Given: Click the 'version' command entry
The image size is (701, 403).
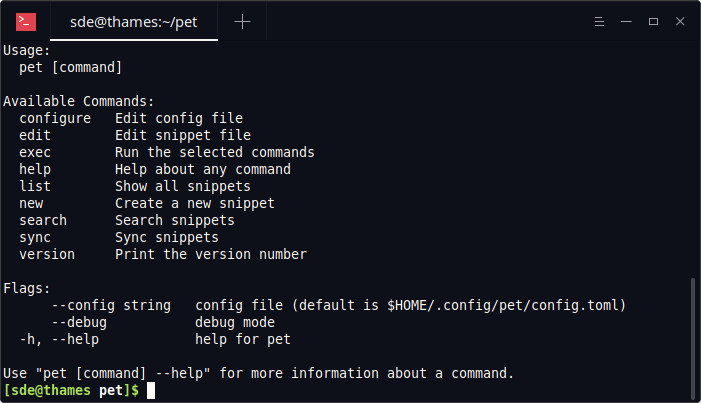Looking at the screenshot, I should tap(47, 255).
